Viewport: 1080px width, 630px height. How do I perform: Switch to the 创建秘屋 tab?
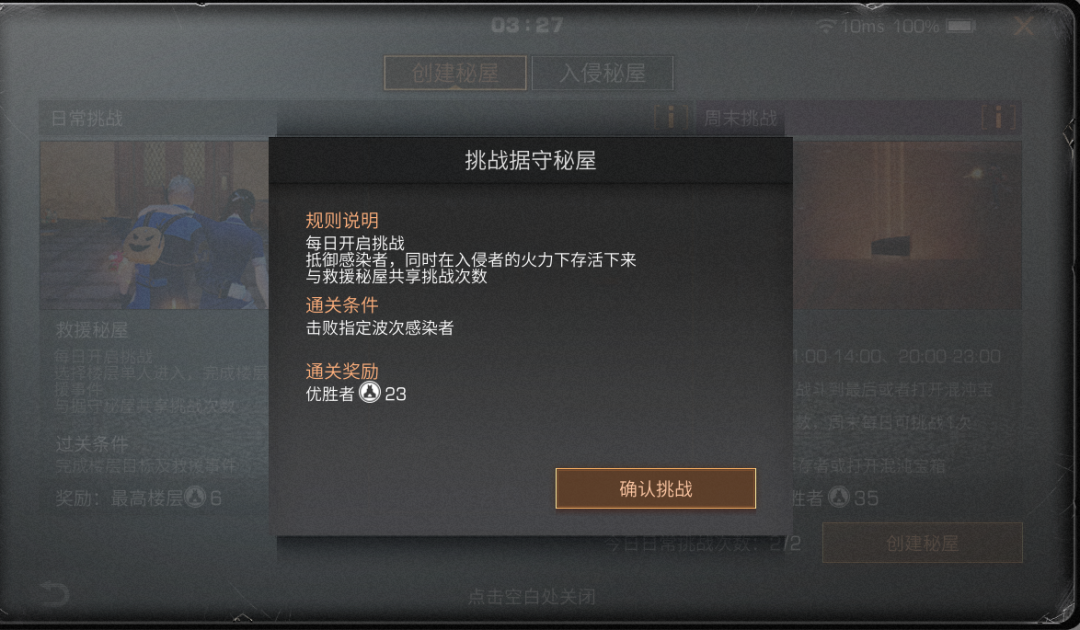coord(455,72)
